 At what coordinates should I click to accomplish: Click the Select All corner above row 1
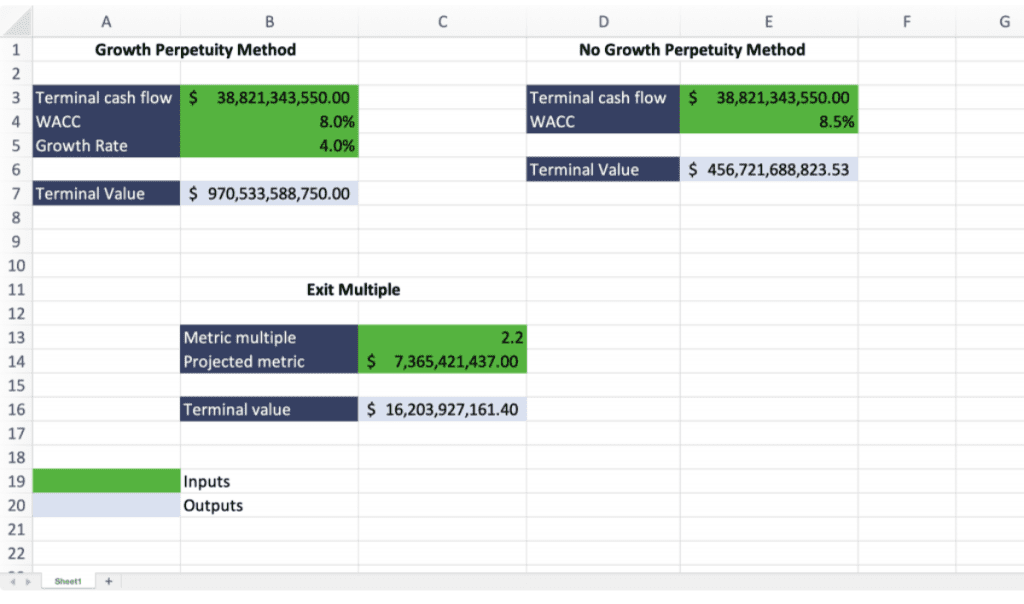coord(16,21)
